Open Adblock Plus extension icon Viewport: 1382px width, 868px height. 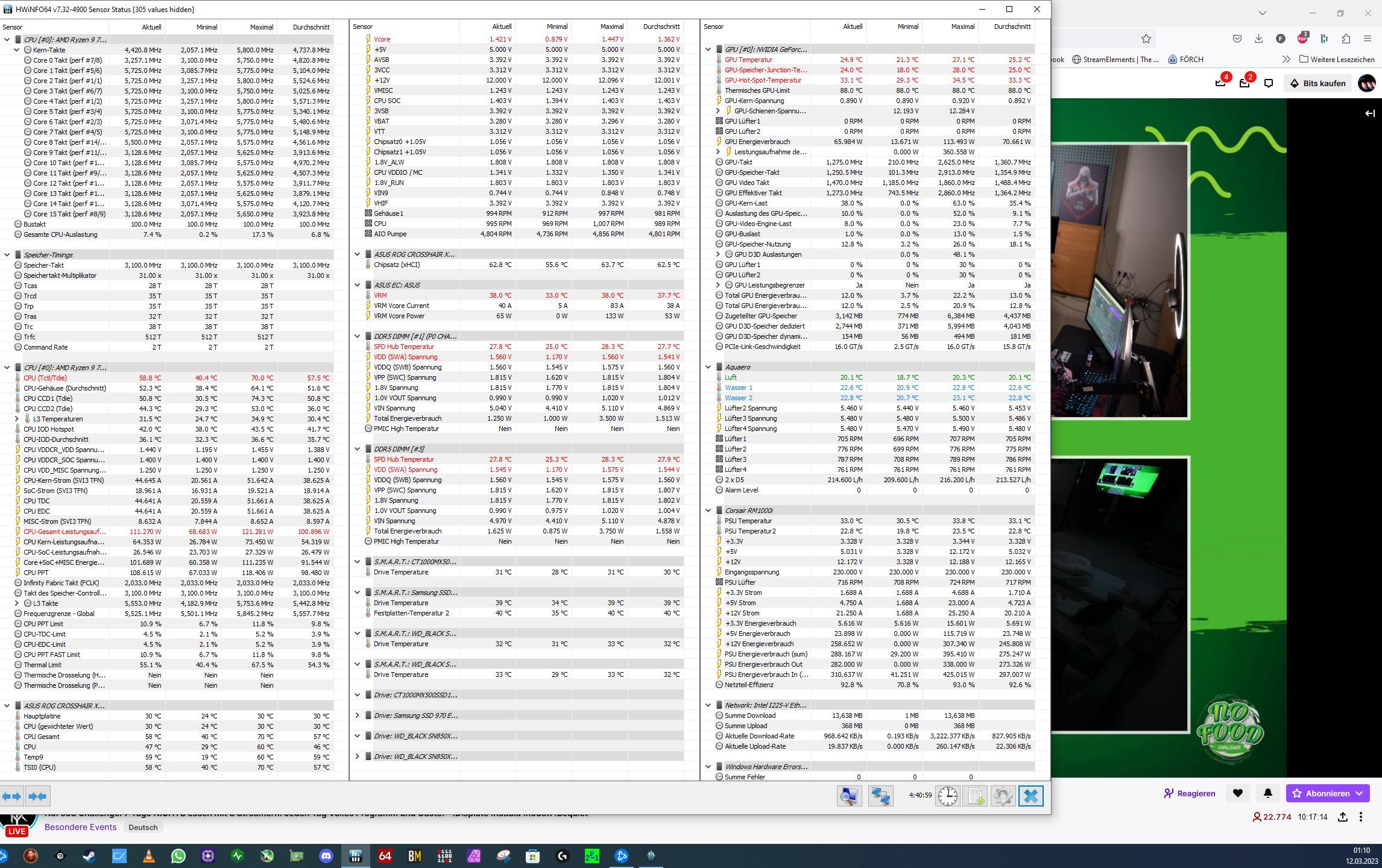click(x=1302, y=39)
